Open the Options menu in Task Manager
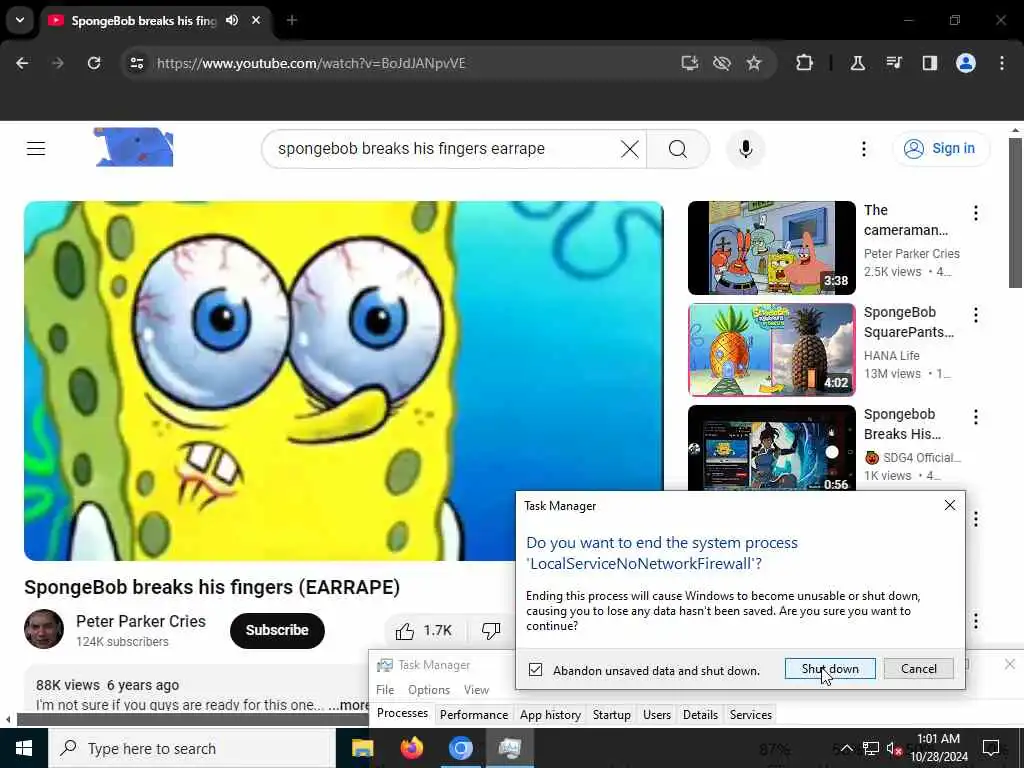 coord(429,690)
